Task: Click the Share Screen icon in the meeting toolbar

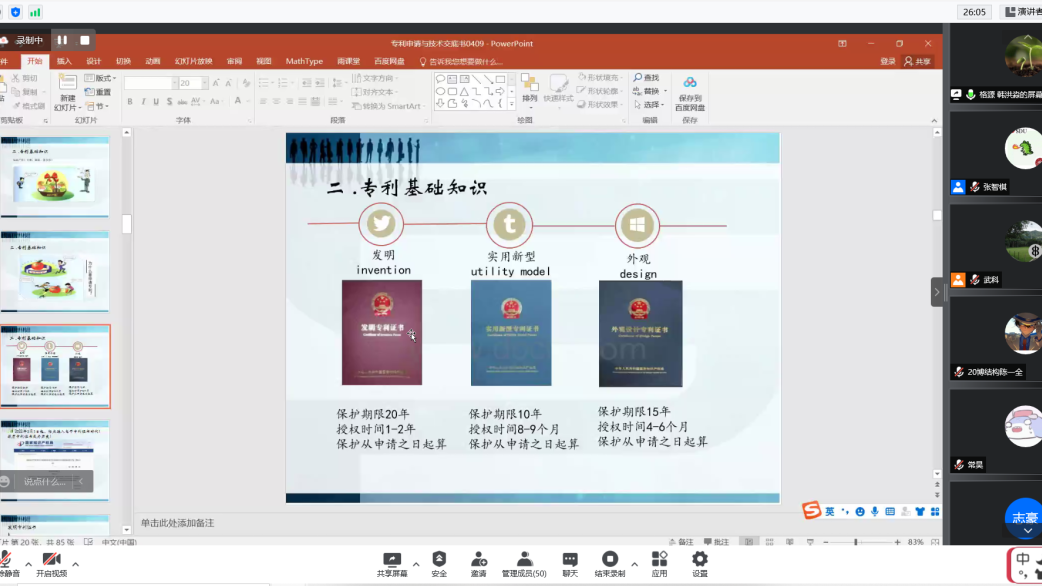Action: (x=391, y=559)
